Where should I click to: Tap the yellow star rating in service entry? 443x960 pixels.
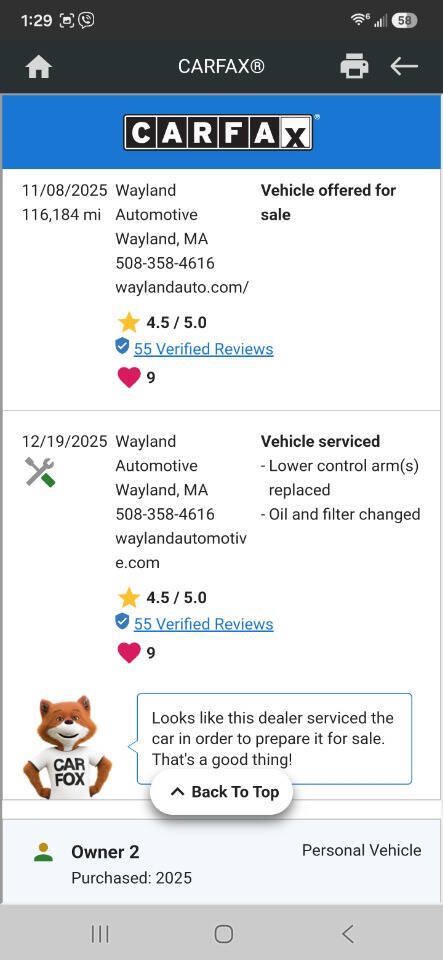point(128,597)
